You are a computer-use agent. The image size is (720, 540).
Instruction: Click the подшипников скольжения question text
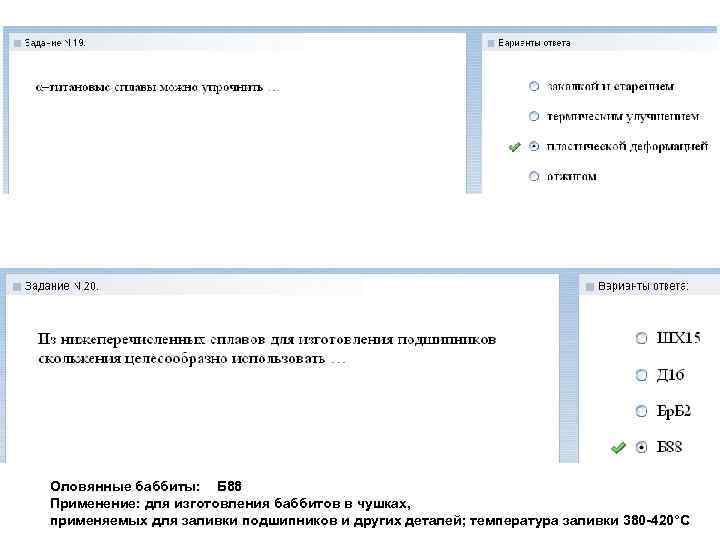pos(267,349)
